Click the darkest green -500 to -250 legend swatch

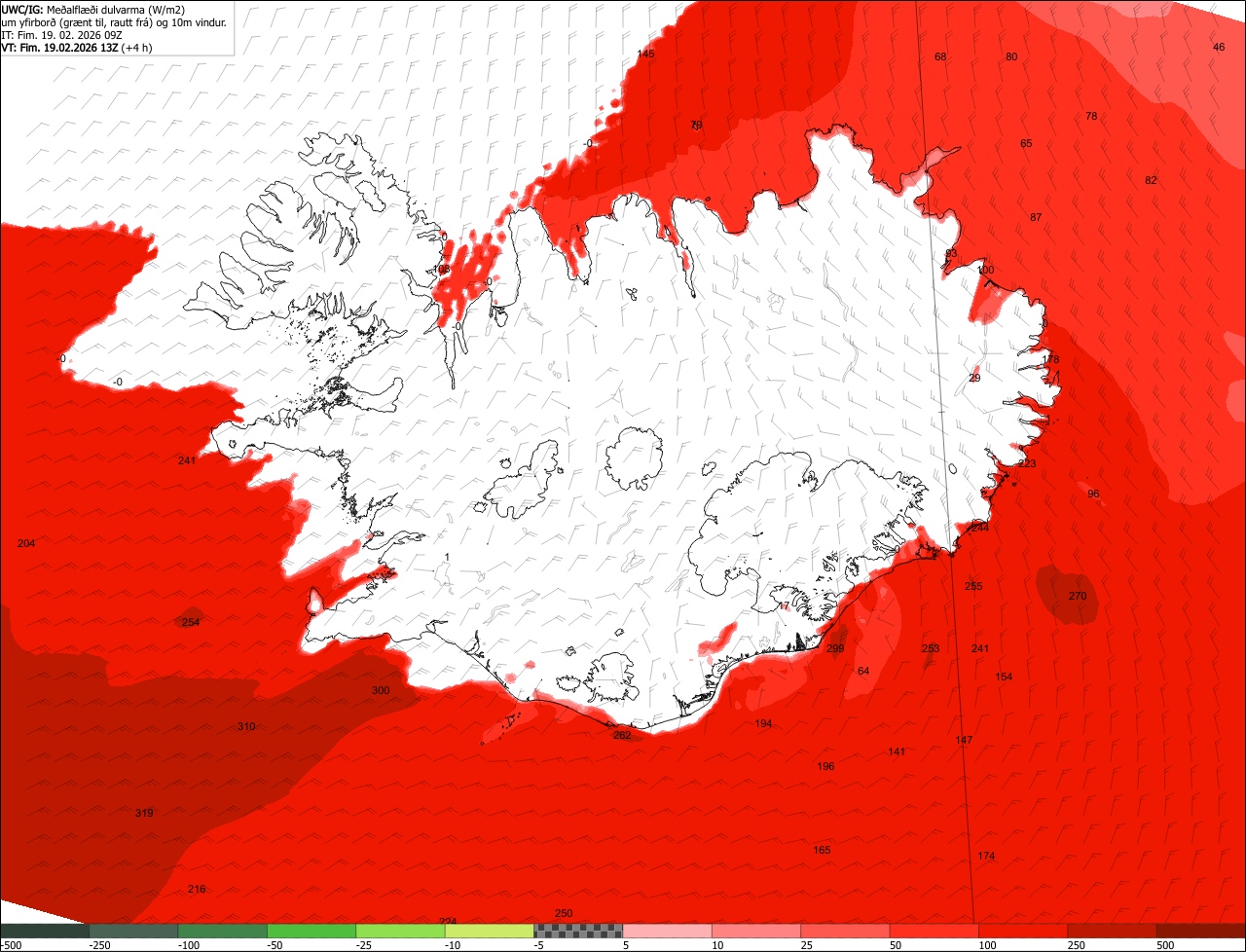pos(45,931)
